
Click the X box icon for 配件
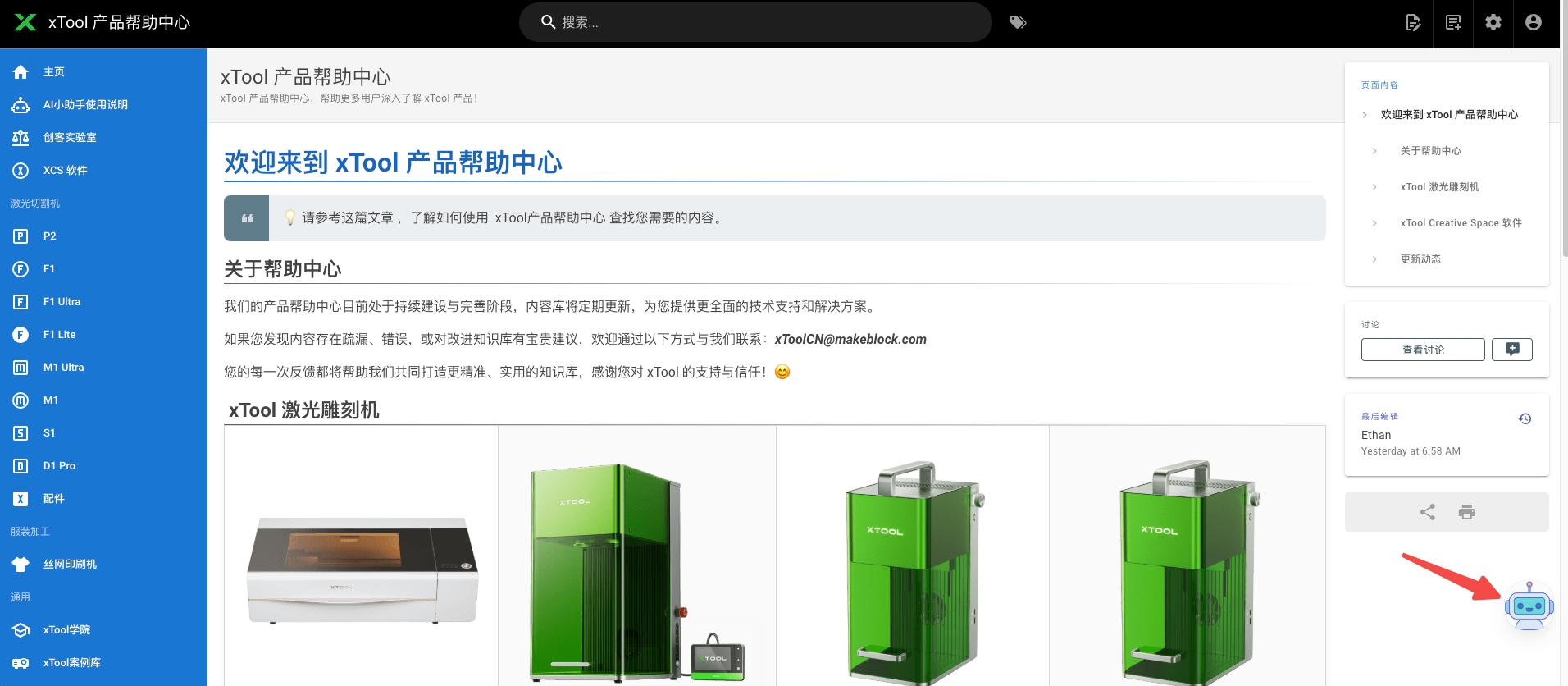pos(21,499)
